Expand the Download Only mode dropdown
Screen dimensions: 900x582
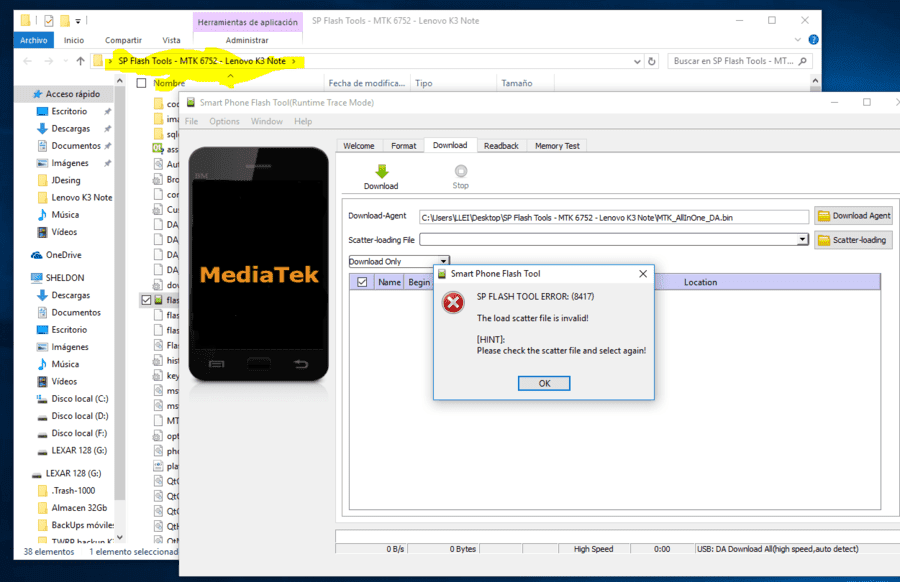[x=443, y=261]
